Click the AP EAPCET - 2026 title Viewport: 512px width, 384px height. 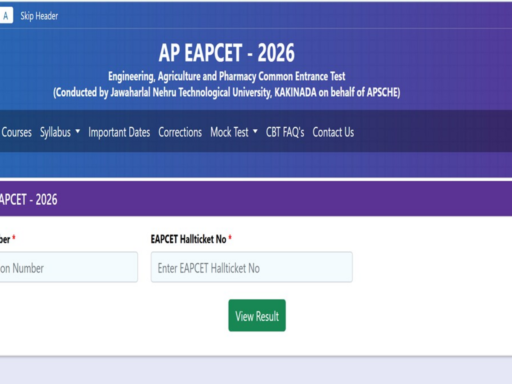click(227, 53)
